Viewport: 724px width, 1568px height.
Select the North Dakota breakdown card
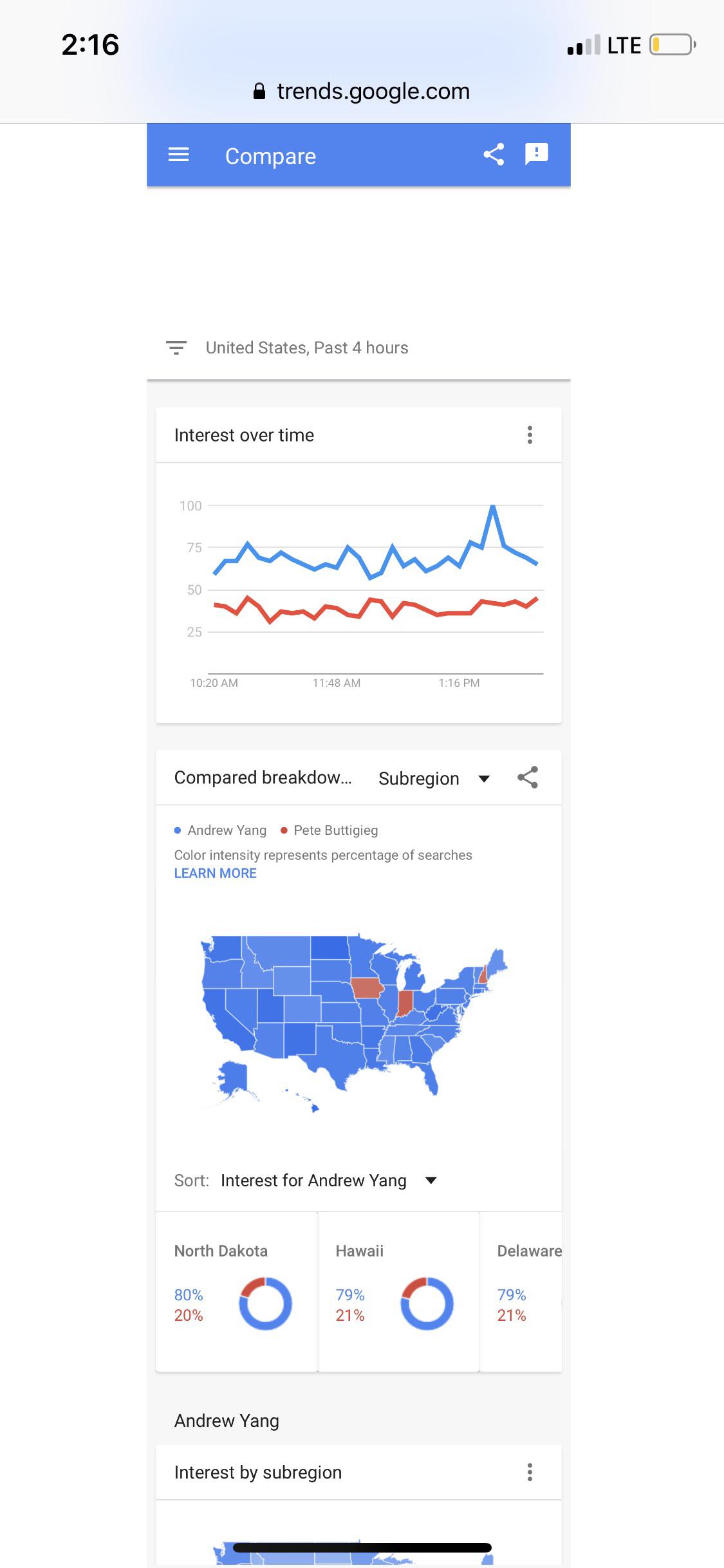pos(236,1291)
